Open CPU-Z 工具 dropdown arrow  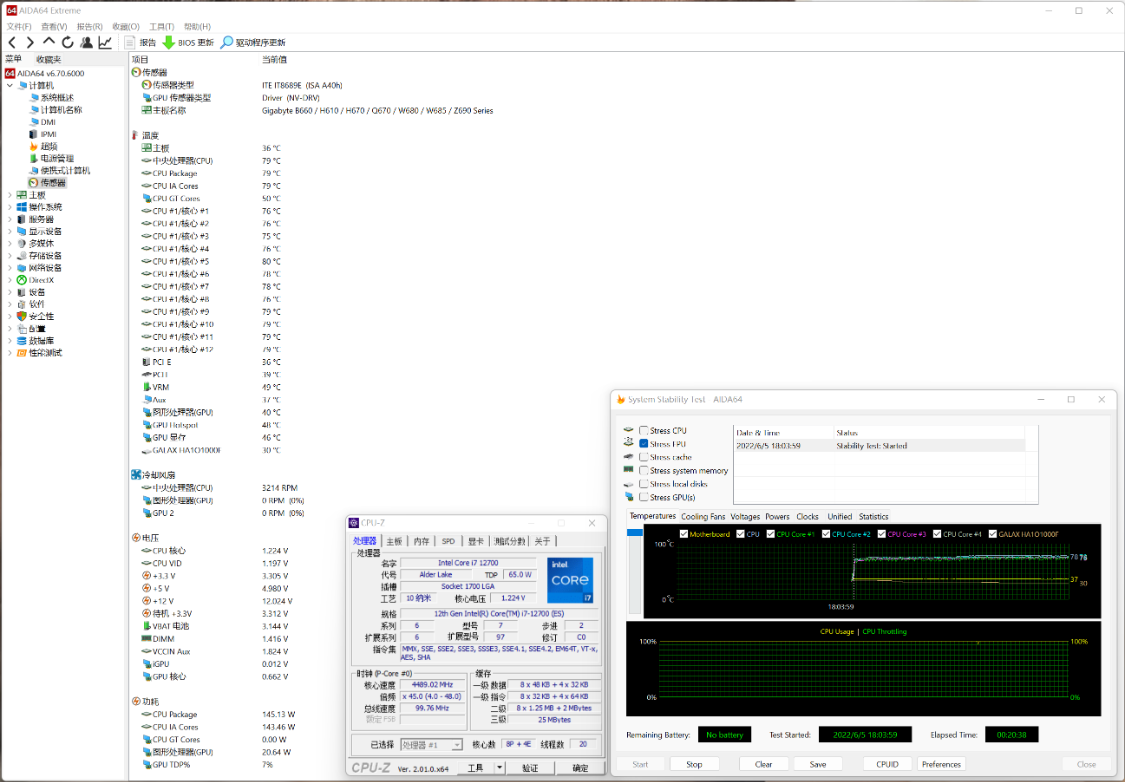click(x=499, y=768)
